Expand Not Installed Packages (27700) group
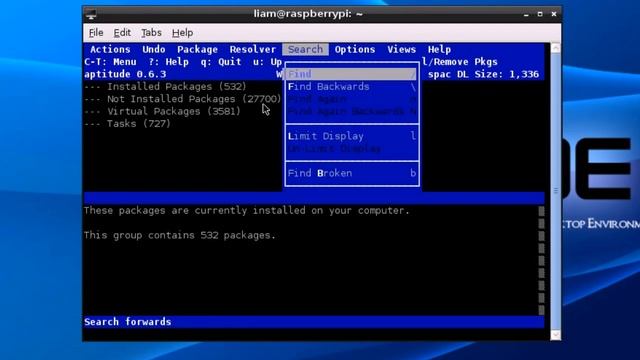640x360 pixels. point(182,99)
